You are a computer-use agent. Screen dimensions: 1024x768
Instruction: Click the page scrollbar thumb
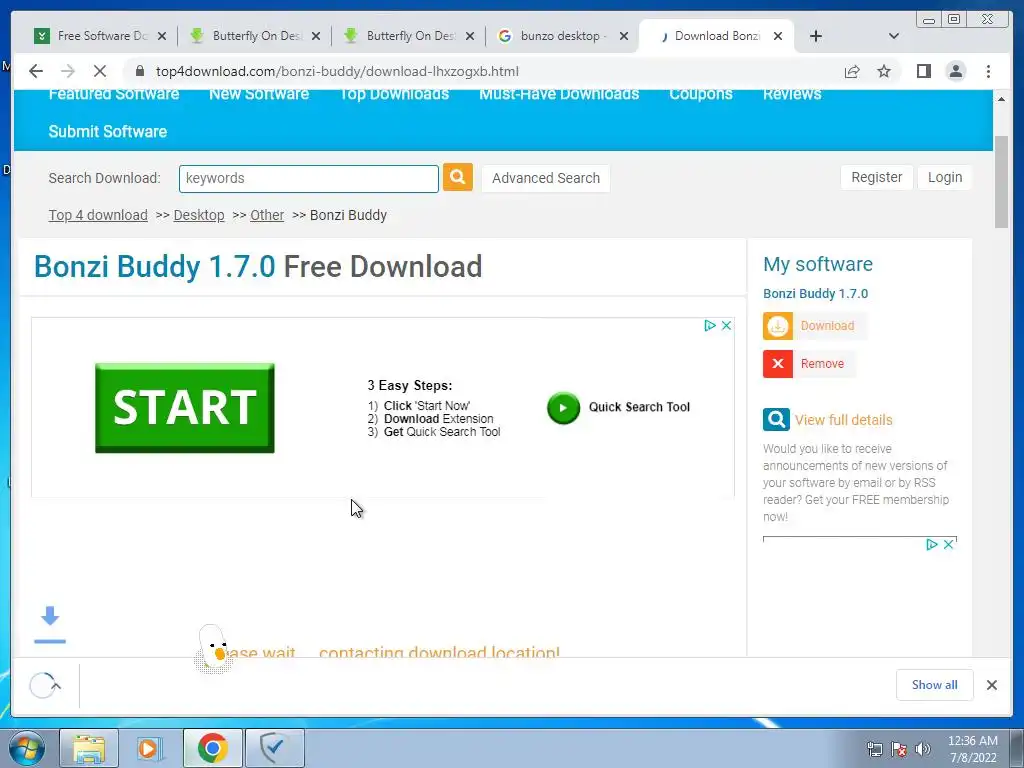(x=1001, y=182)
